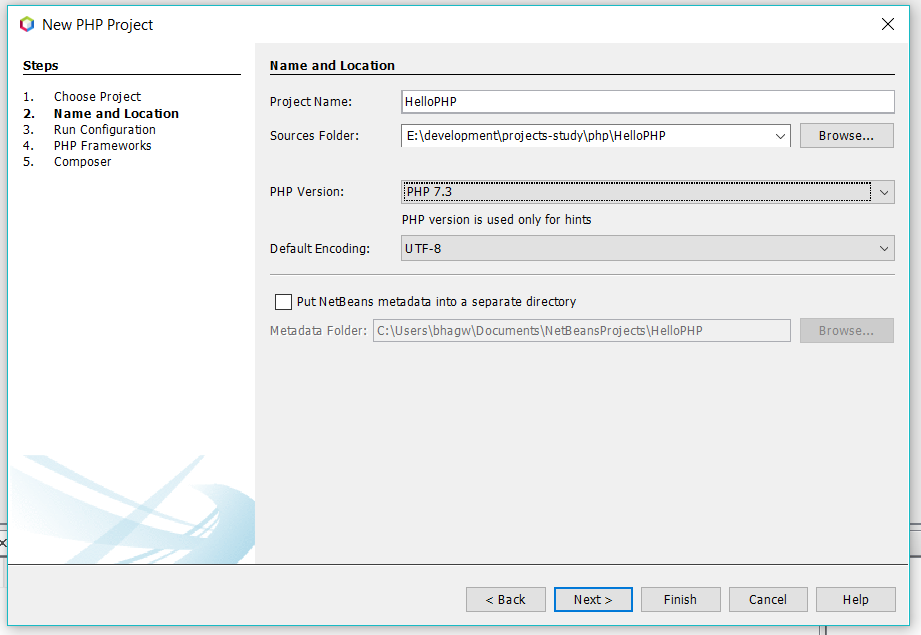The width and height of the screenshot is (921, 635).
Task: Click the Steps heading
Action: (41, 66)
